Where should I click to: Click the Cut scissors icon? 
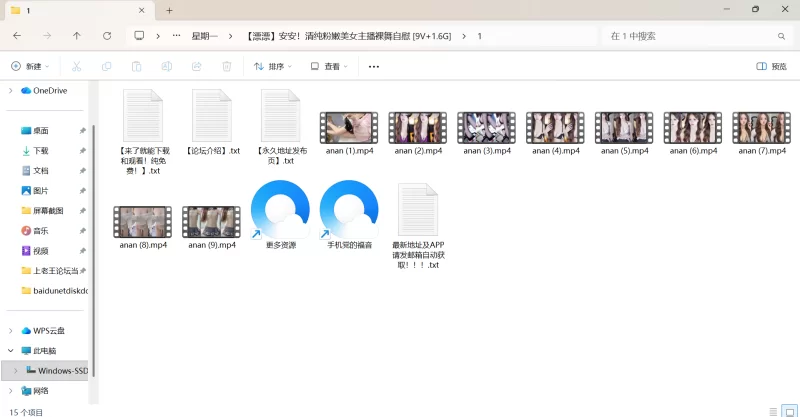click(77, 66)
